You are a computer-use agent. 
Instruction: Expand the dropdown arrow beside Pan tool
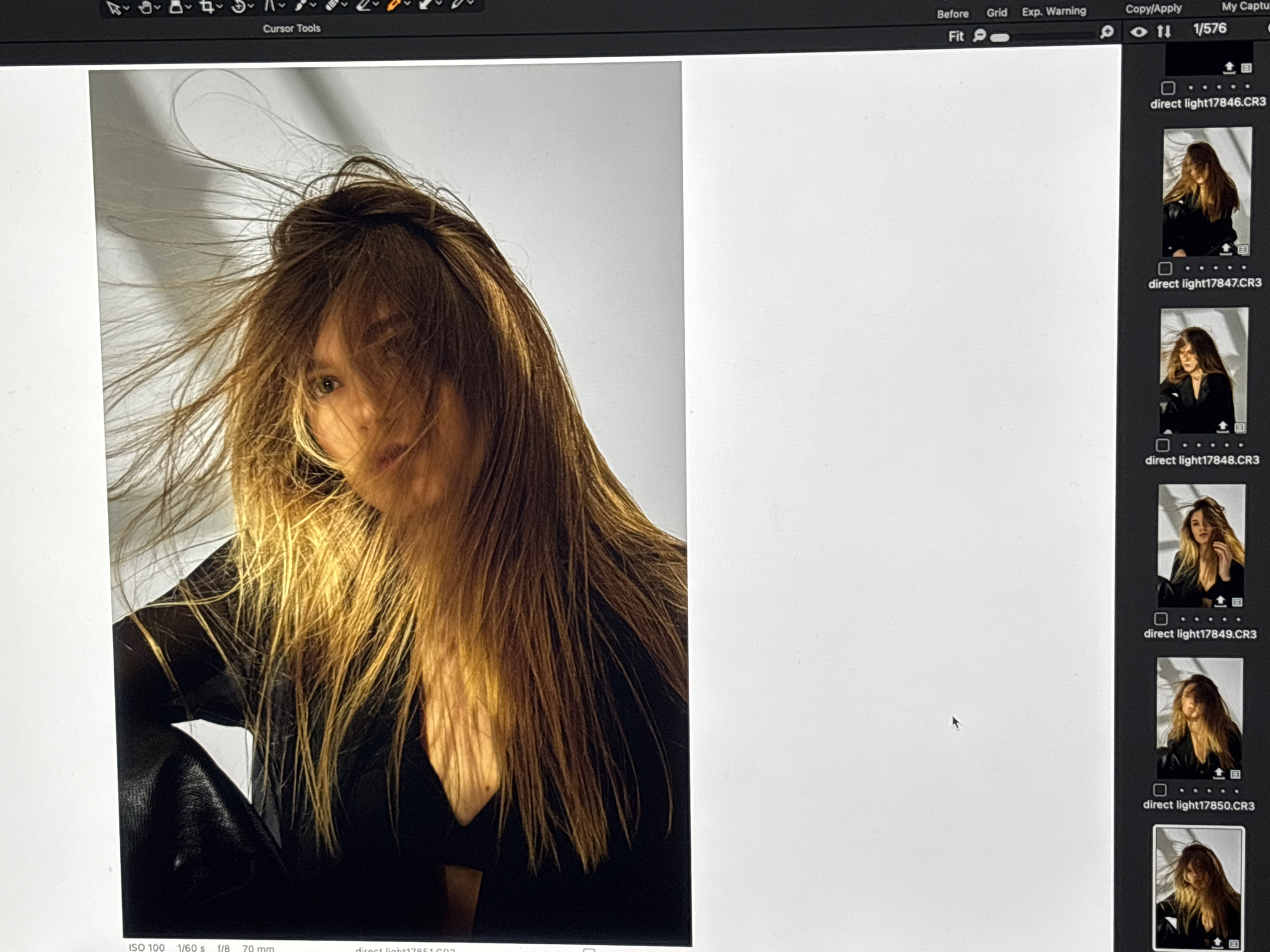tap(157, 8)
